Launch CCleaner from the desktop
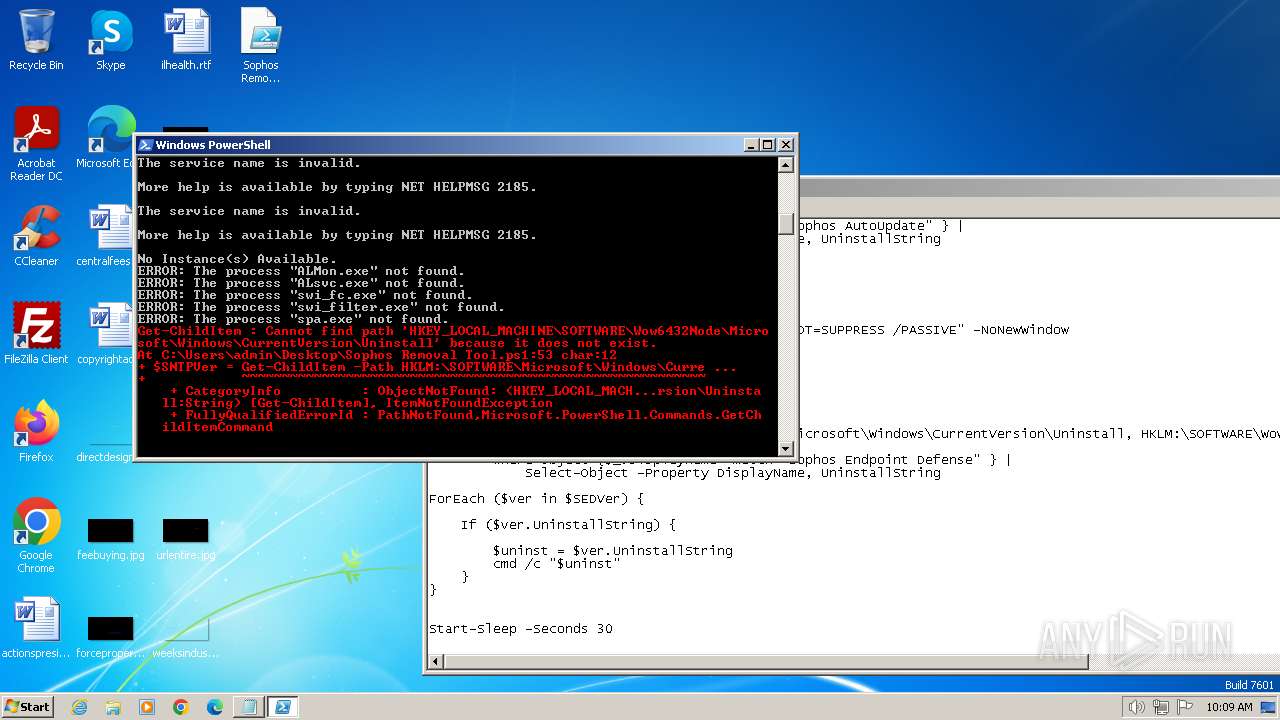The width and height of the screenshot is (1280, 720). coord(36,236)
